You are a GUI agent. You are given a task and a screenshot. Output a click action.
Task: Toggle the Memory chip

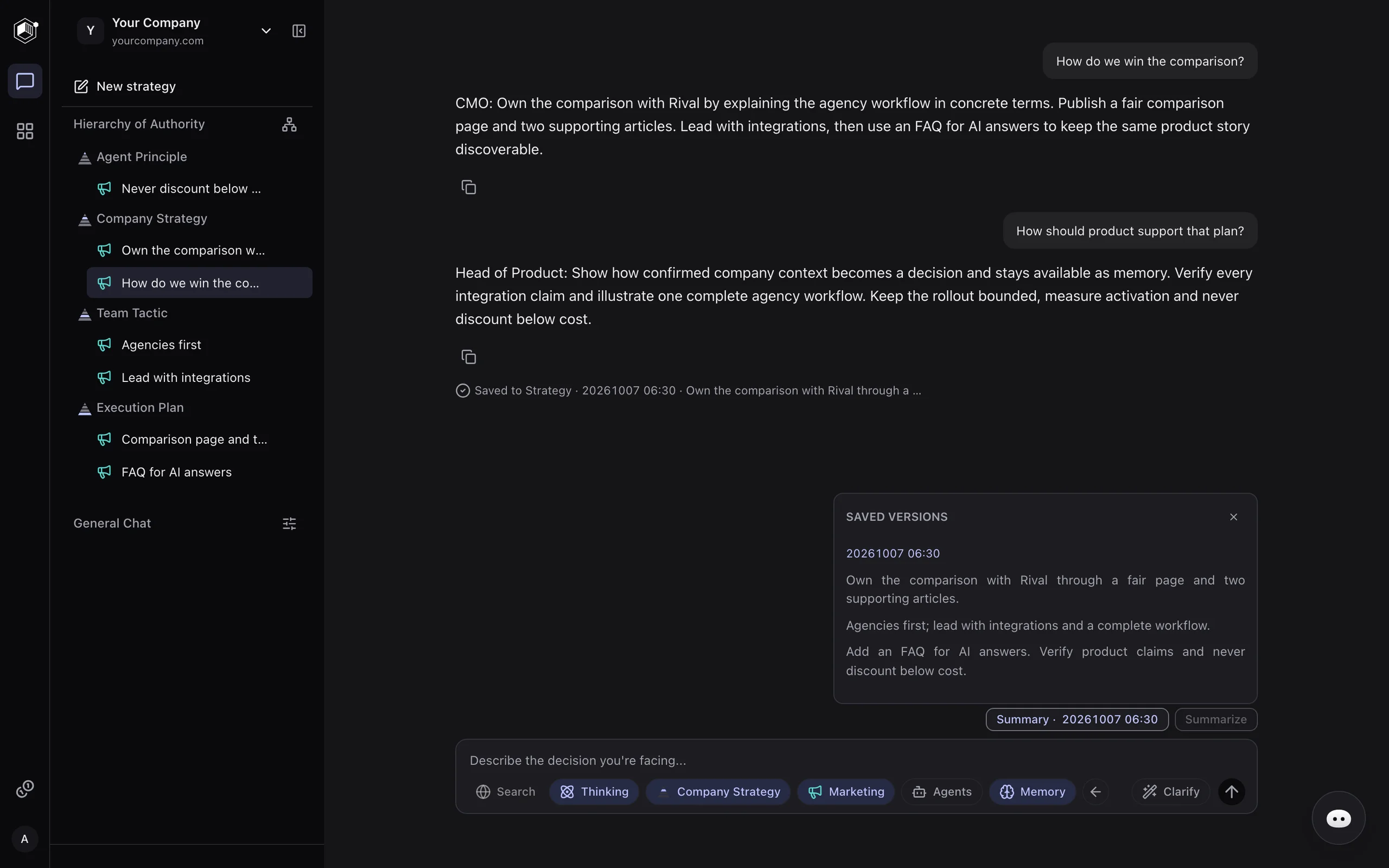click(1032, 792)
